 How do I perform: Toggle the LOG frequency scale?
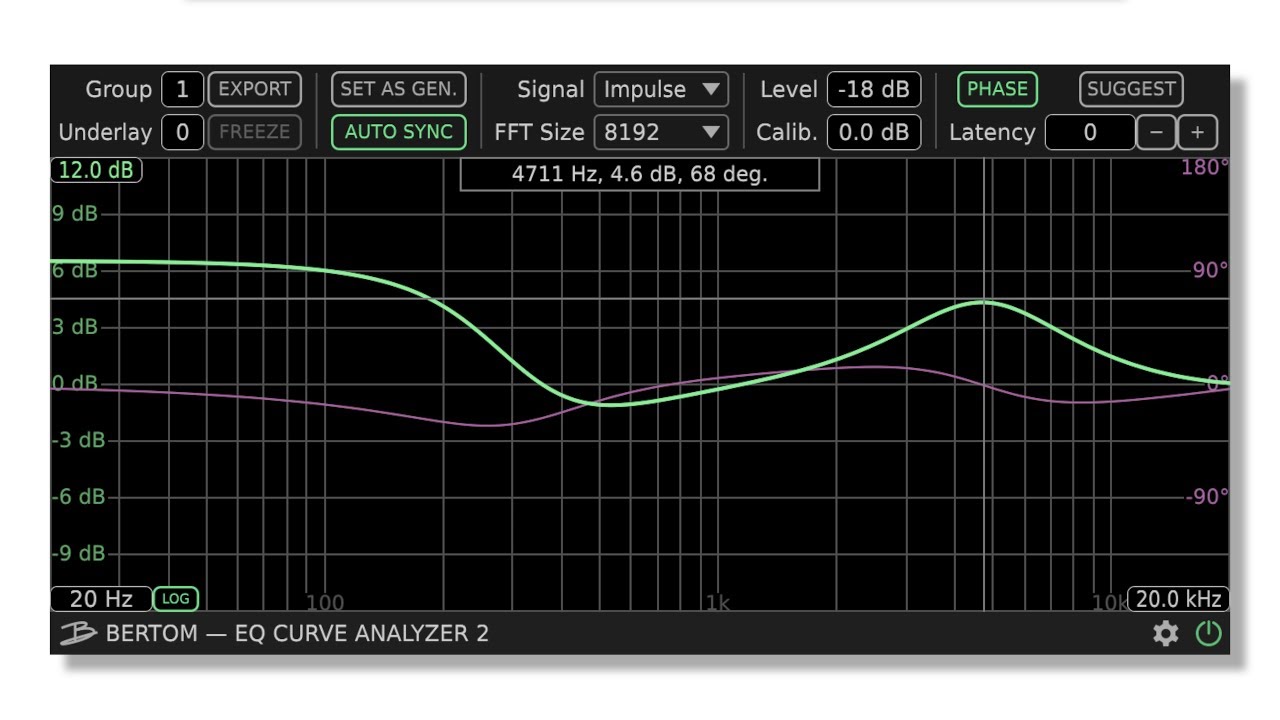pos(176,599)
